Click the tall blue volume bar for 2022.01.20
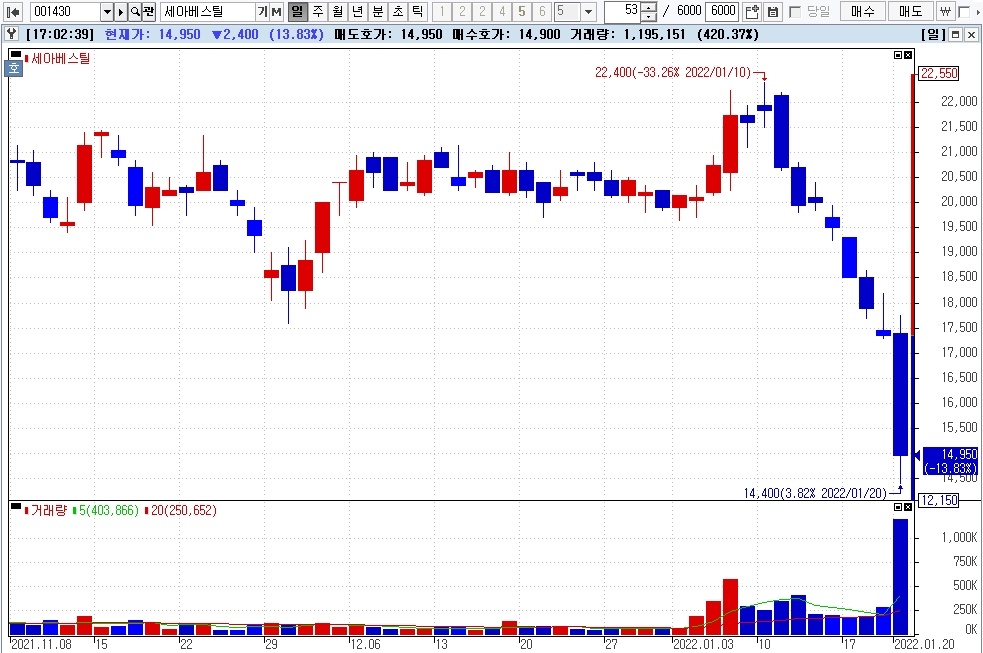The image size is (983, 653). coord(900,577)
